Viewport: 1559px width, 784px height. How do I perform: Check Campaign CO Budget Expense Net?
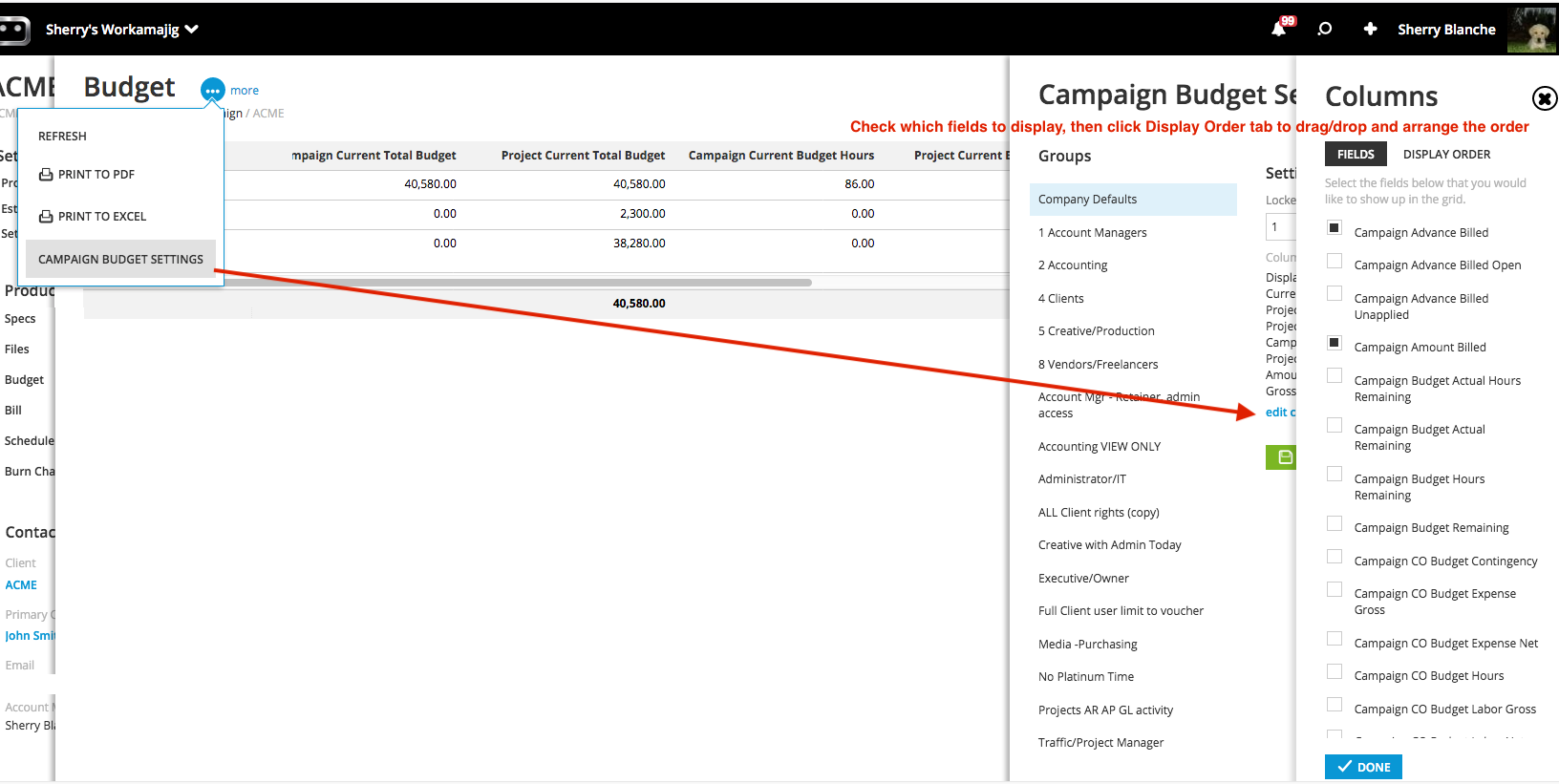[1335, 638]
